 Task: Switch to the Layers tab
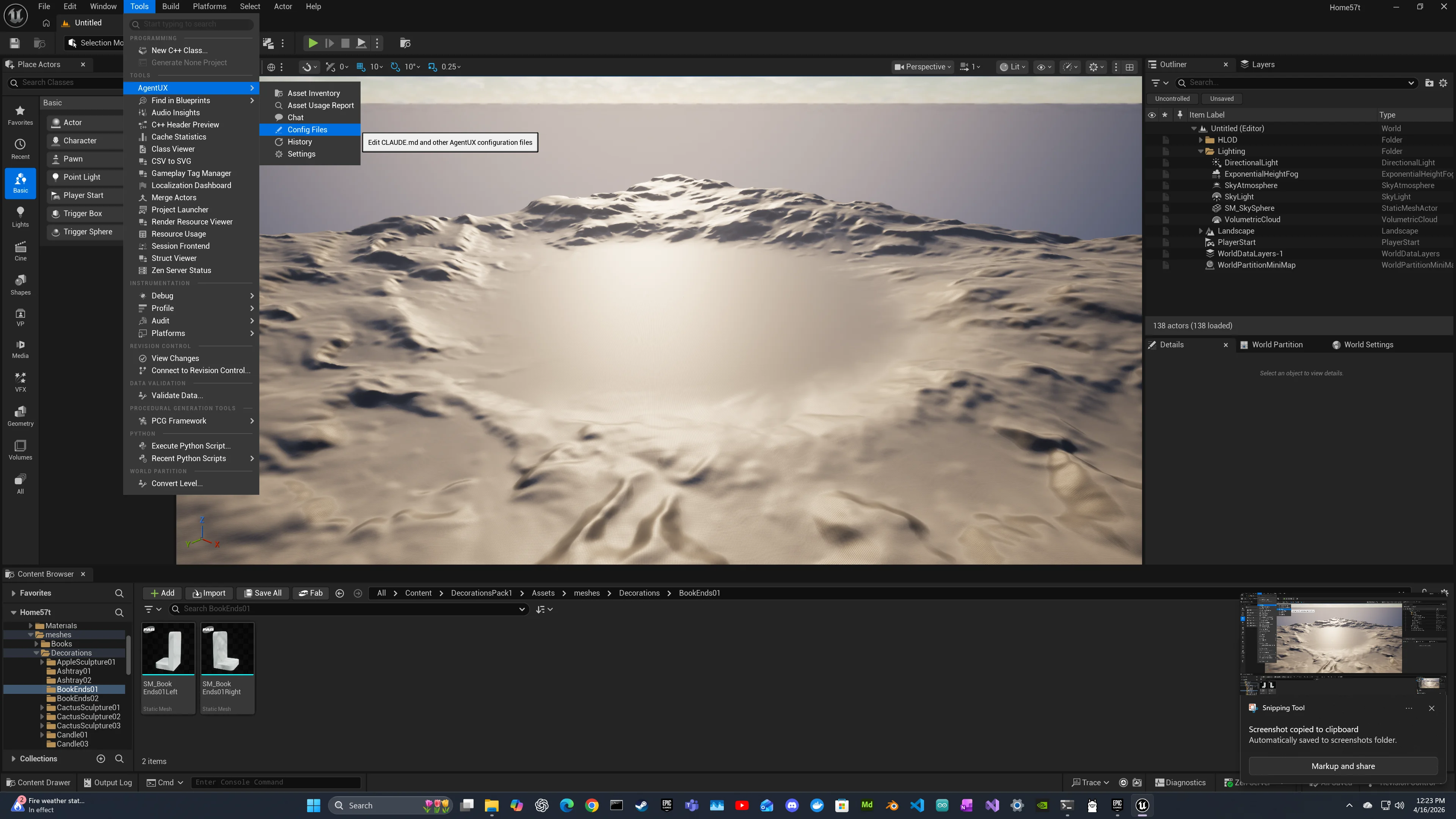pos(1258,64)
